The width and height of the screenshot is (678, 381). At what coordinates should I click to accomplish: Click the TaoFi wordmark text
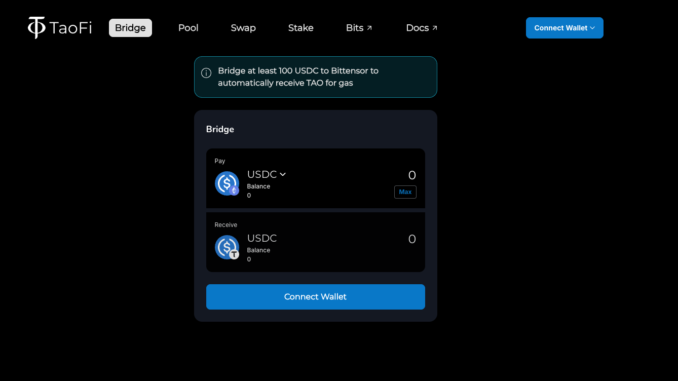pos(70,28)
